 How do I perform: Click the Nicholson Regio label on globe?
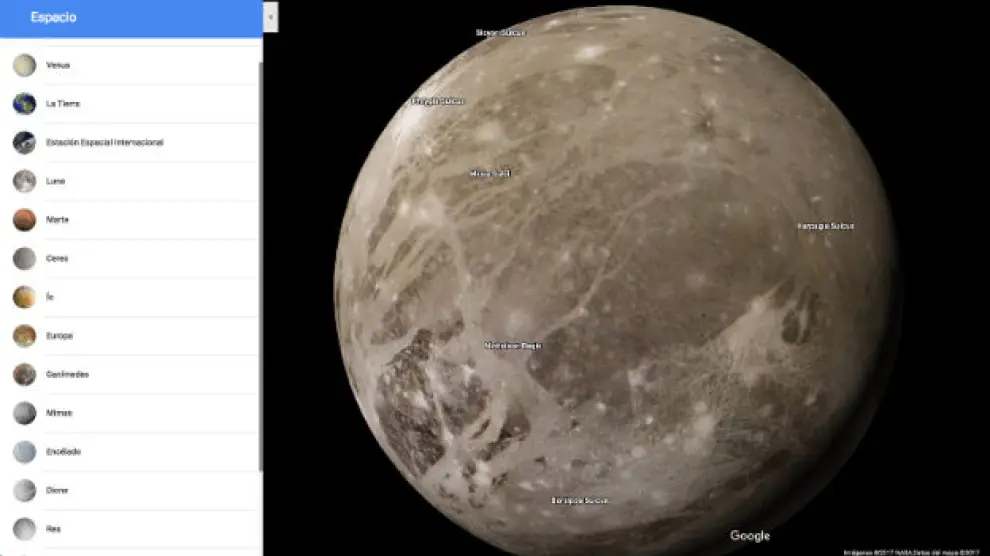click(x=512, y=346)
